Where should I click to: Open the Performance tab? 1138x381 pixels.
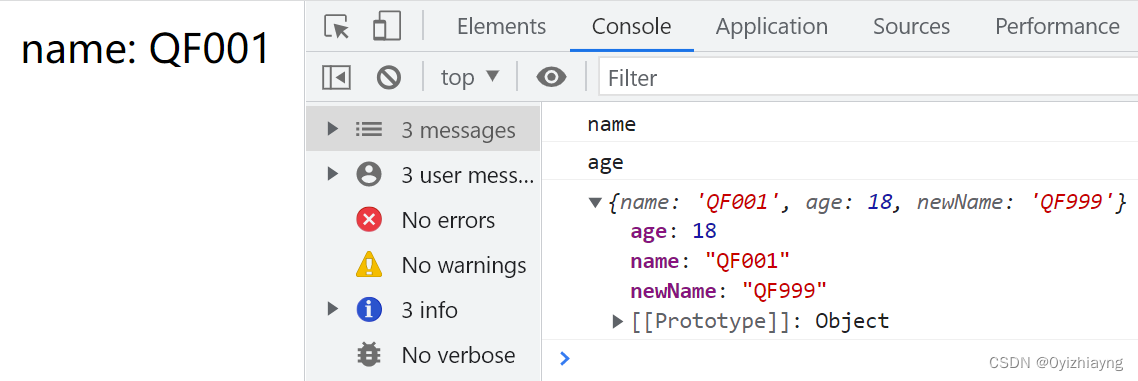[x=1057, y=26]
